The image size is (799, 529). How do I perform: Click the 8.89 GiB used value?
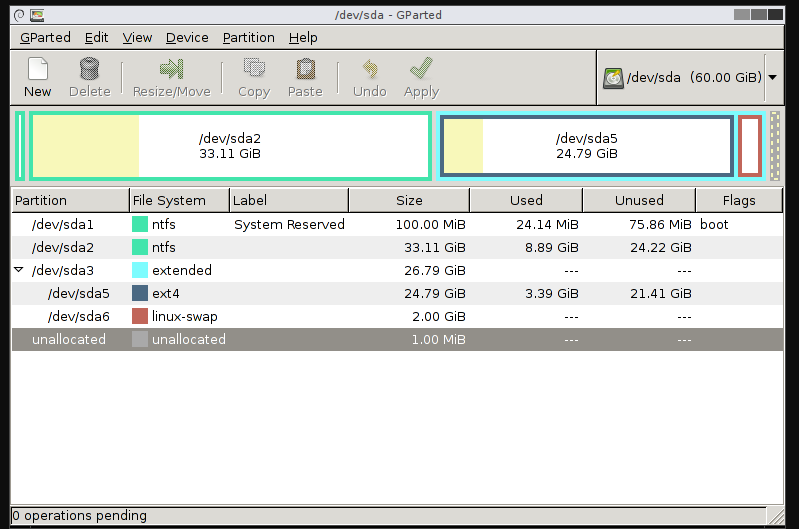point(552,247)
